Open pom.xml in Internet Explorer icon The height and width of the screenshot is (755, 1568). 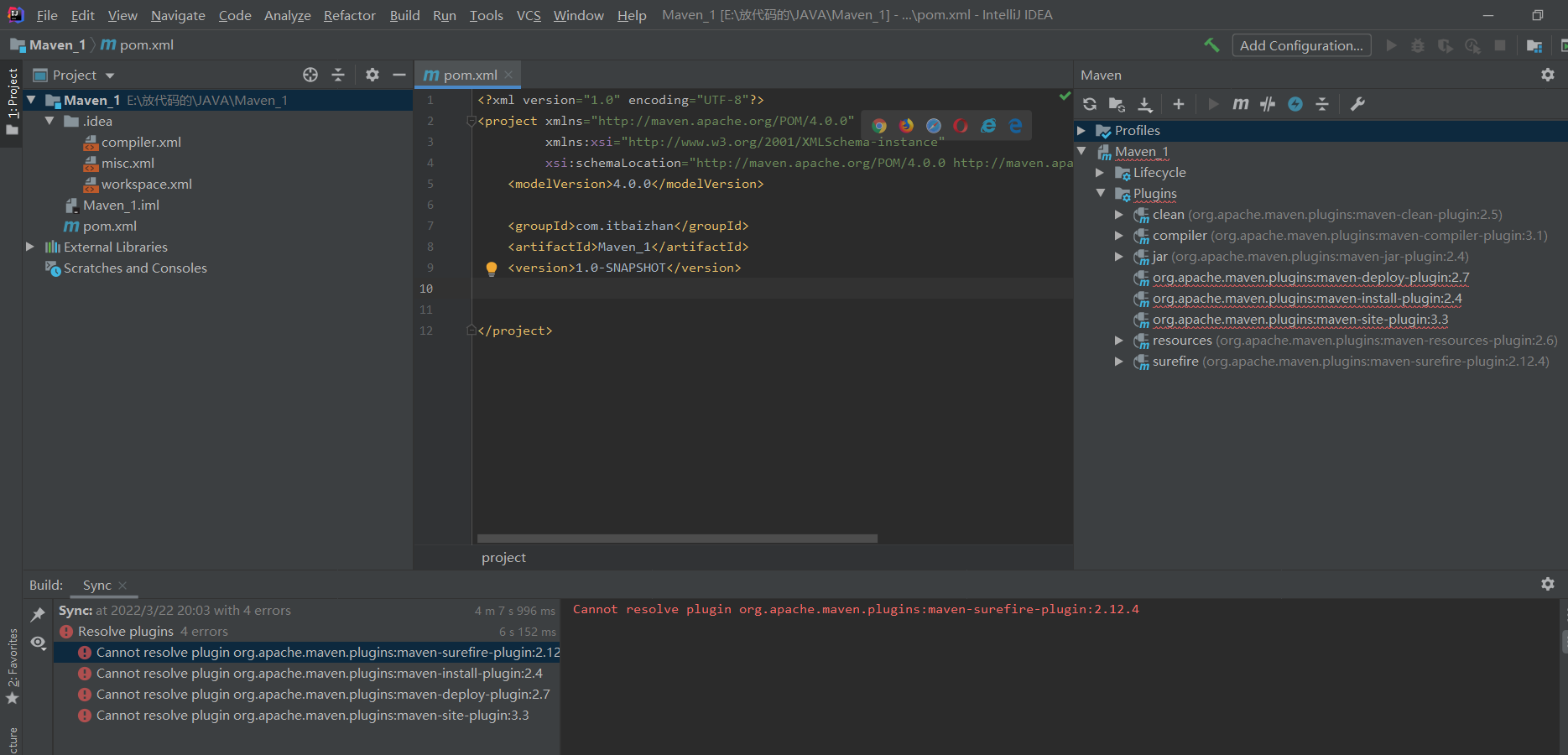(988, 126)
